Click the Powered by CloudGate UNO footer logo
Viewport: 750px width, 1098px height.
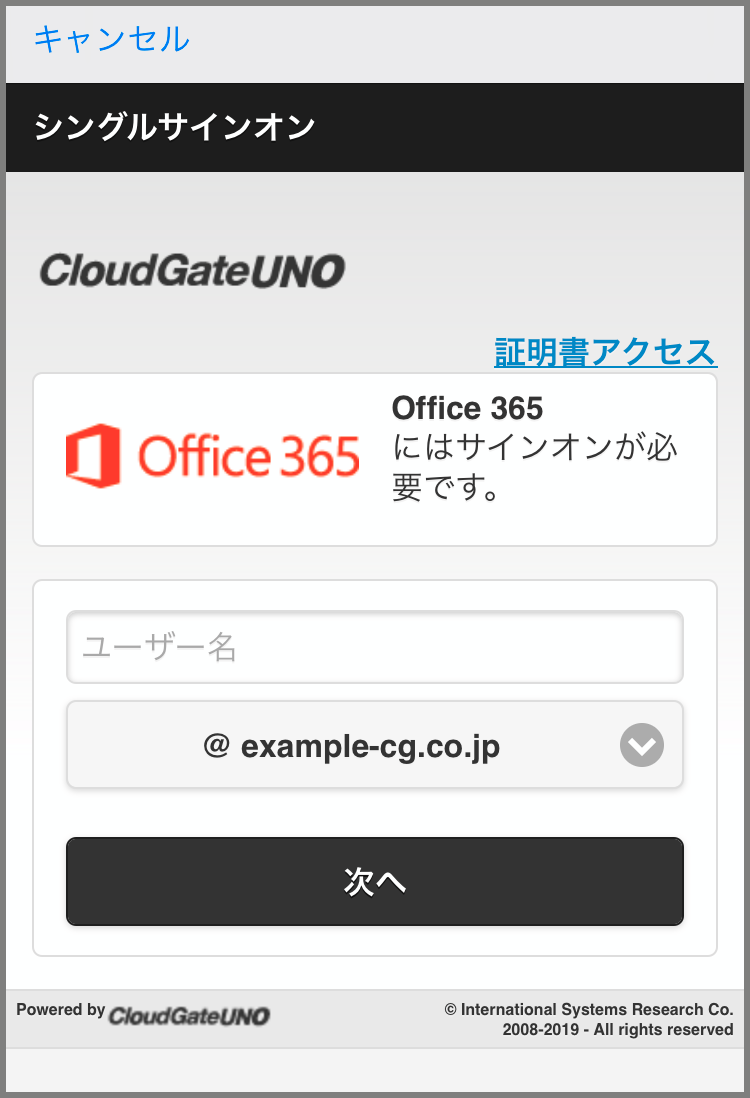(x=190, y=1015)
